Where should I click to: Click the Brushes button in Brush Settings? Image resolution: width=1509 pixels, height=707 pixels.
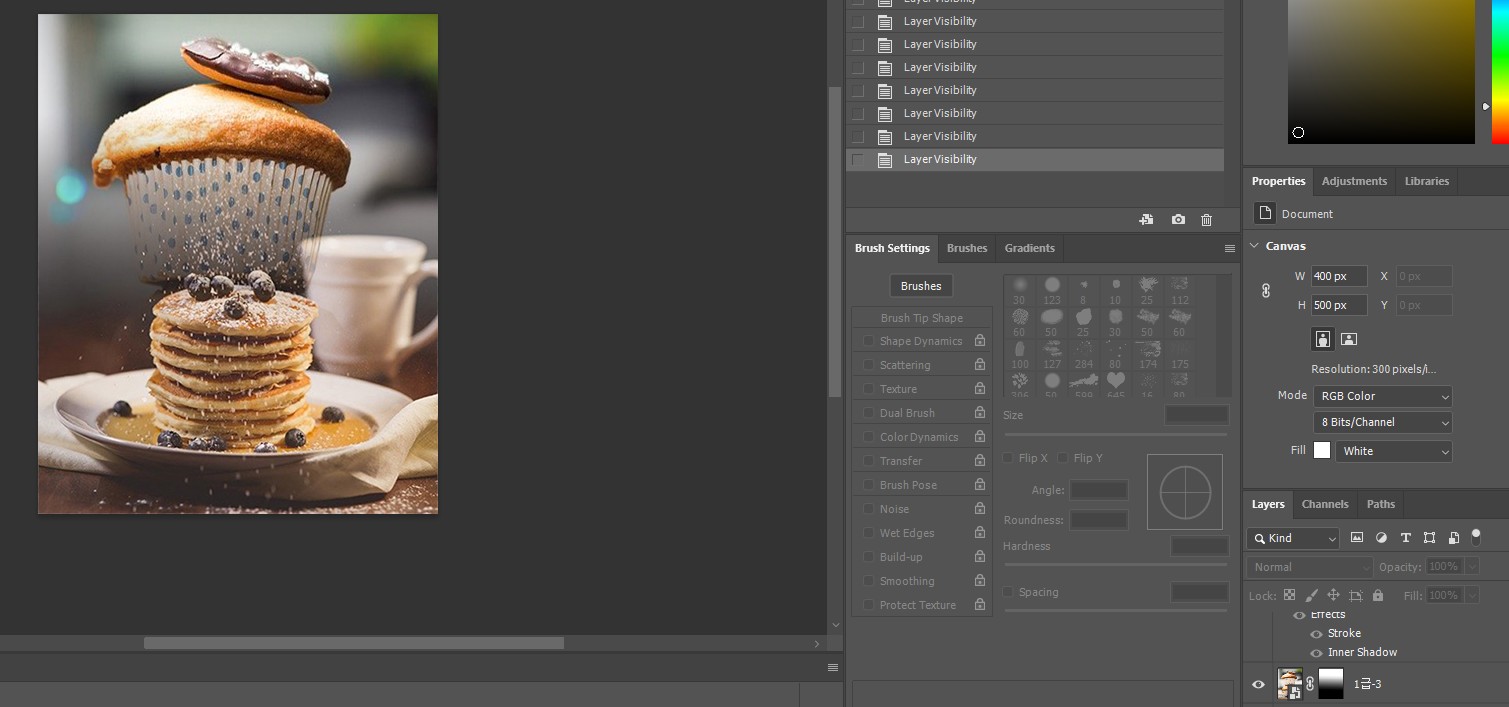921,286
